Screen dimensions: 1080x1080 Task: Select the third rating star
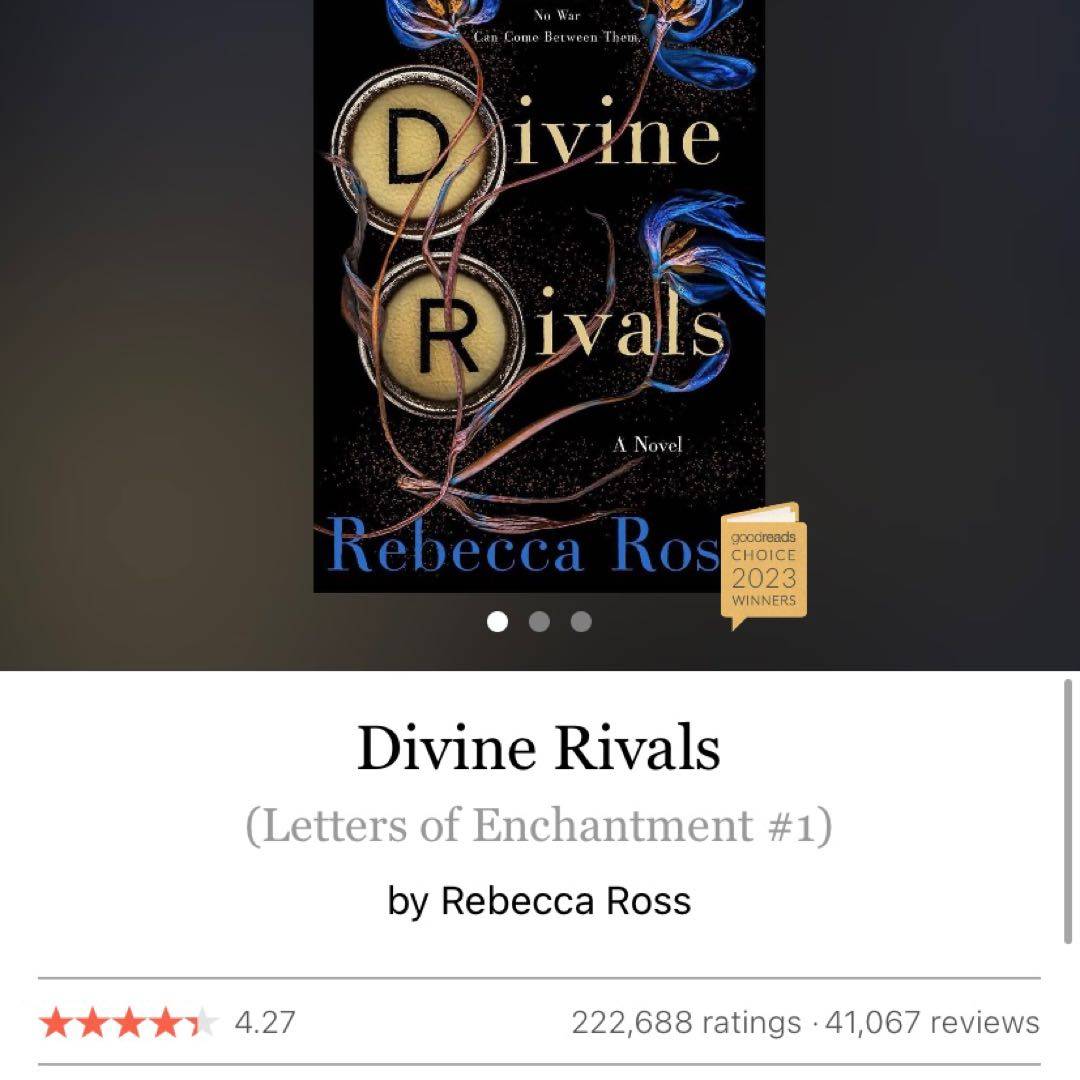[128, 1022]
